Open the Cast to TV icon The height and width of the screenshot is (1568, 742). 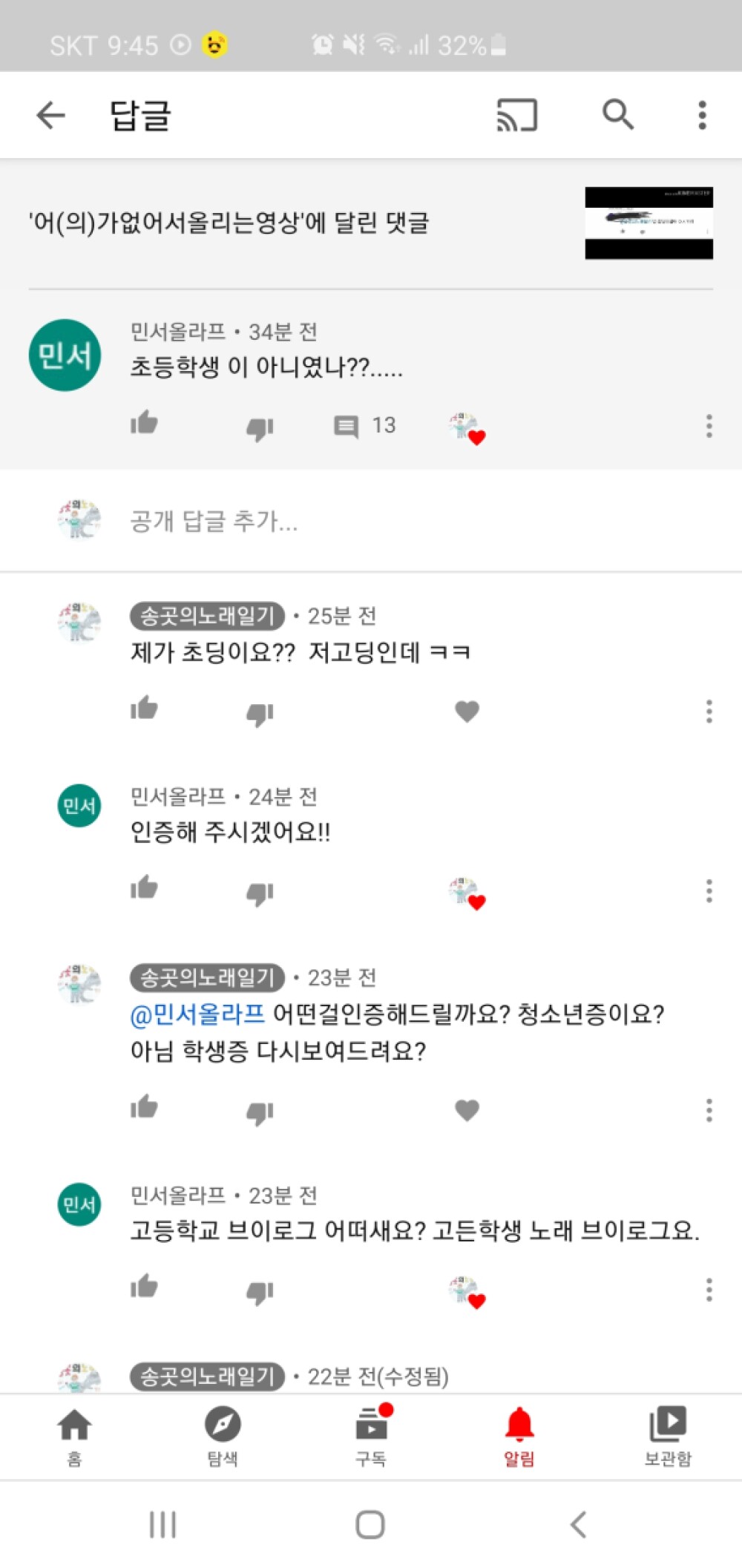point(517,115)
